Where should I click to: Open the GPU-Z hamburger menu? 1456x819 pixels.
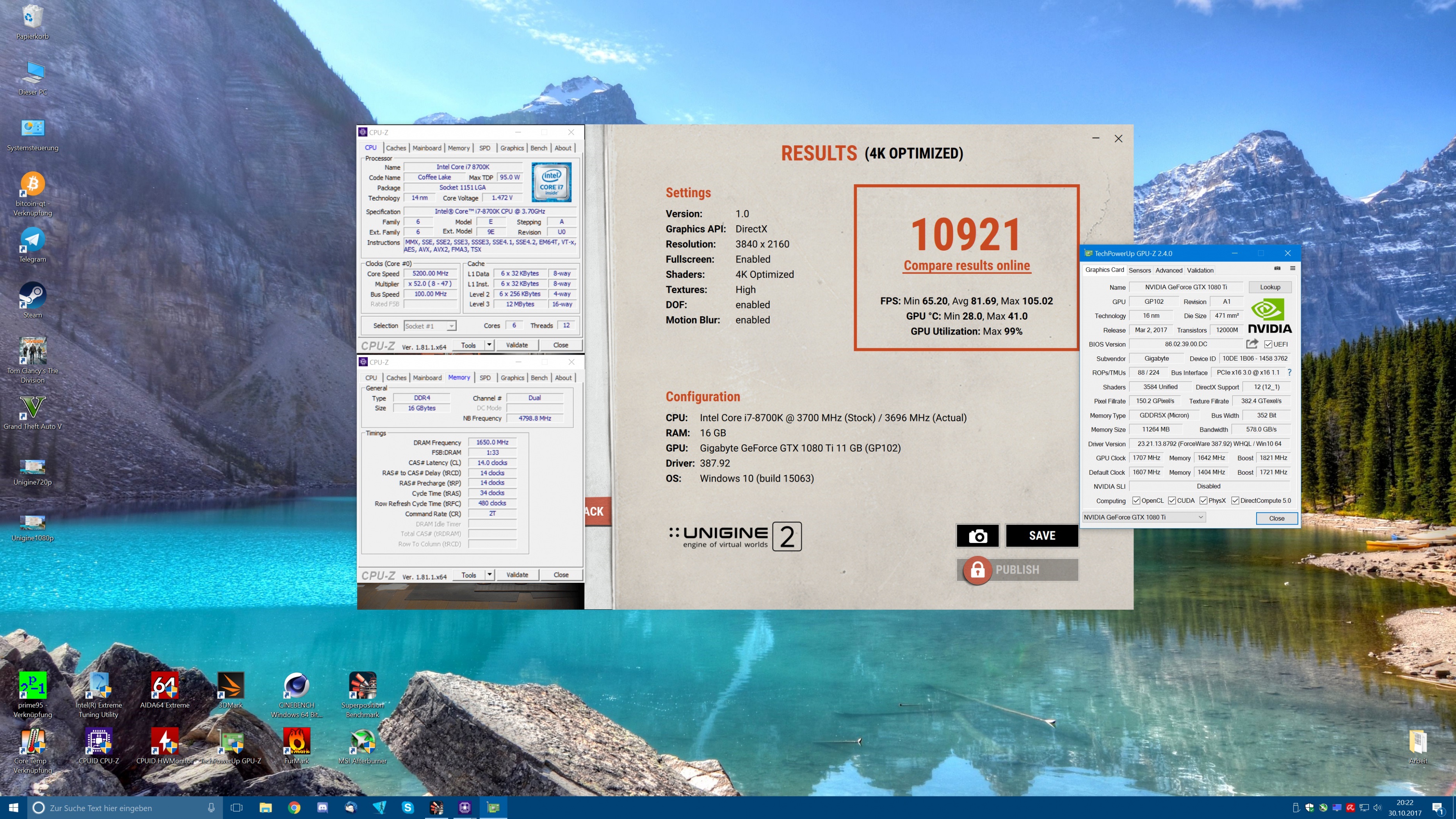(1293, 269)
